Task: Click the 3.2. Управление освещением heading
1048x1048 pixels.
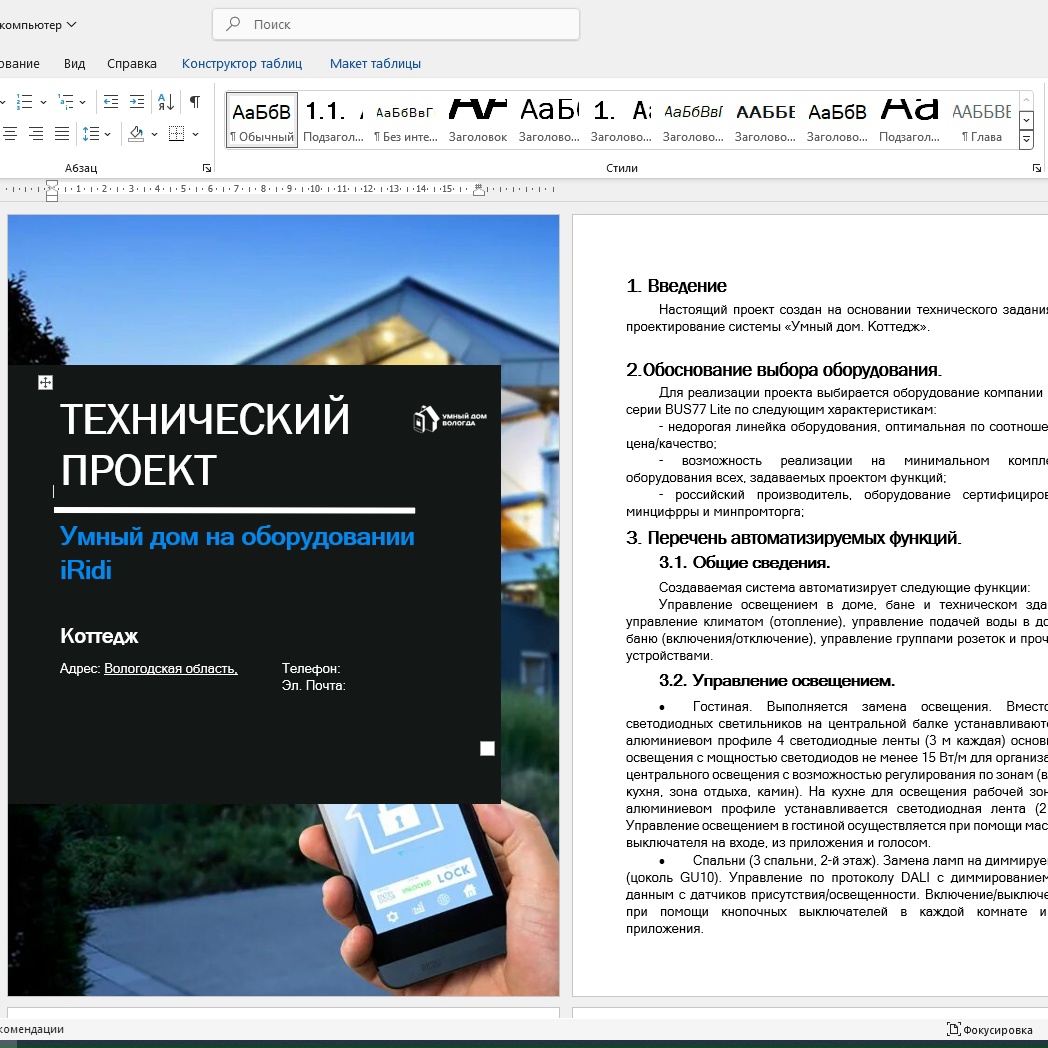Action: pos(777,681)
